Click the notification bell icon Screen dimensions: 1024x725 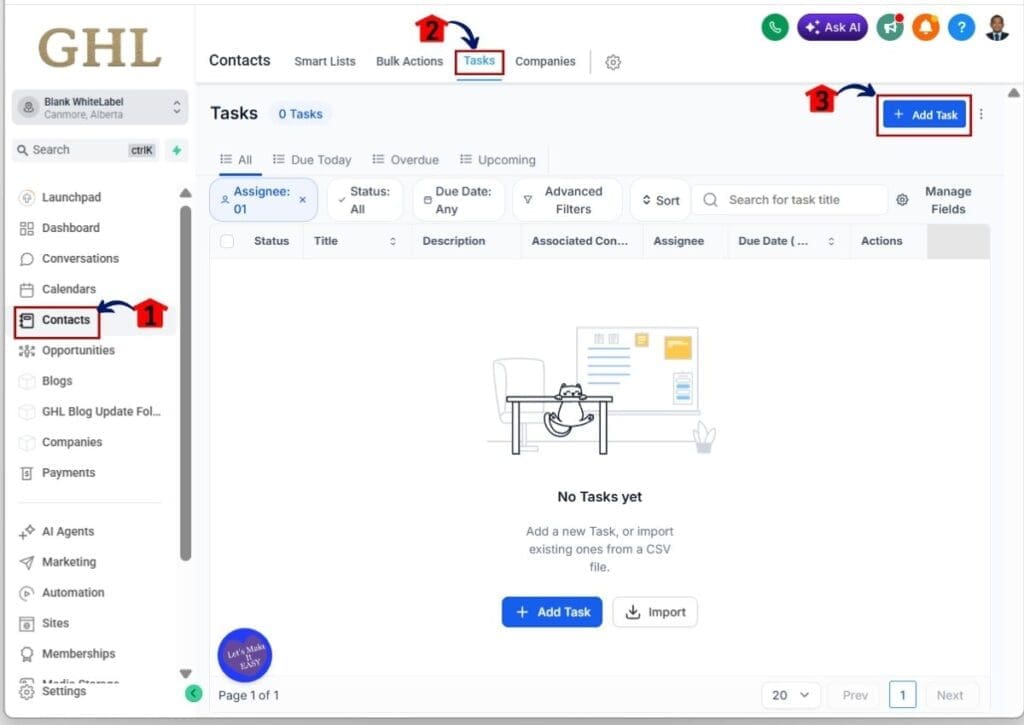click(925, 27)
